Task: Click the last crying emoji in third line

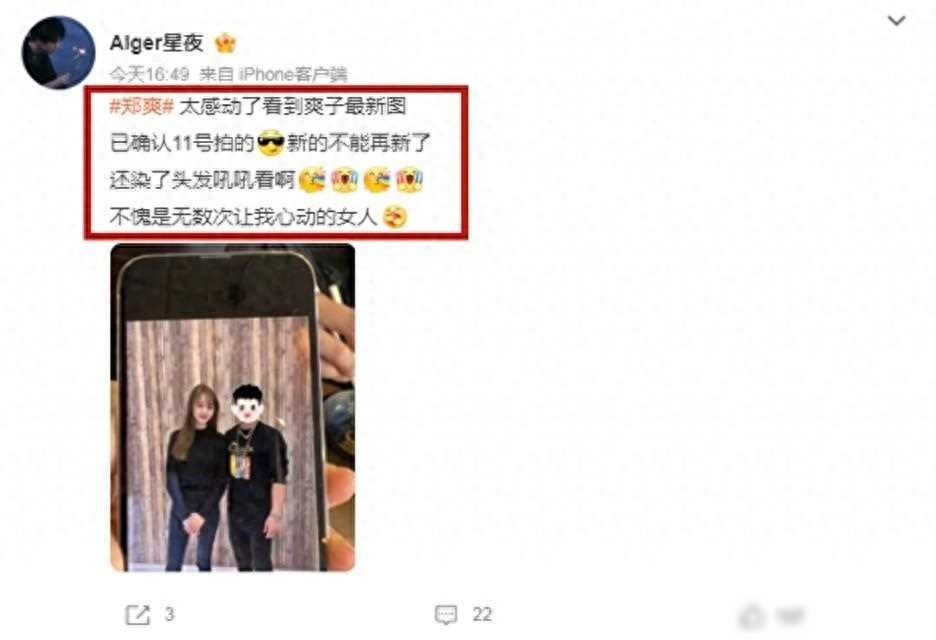Action: point(410,180)
